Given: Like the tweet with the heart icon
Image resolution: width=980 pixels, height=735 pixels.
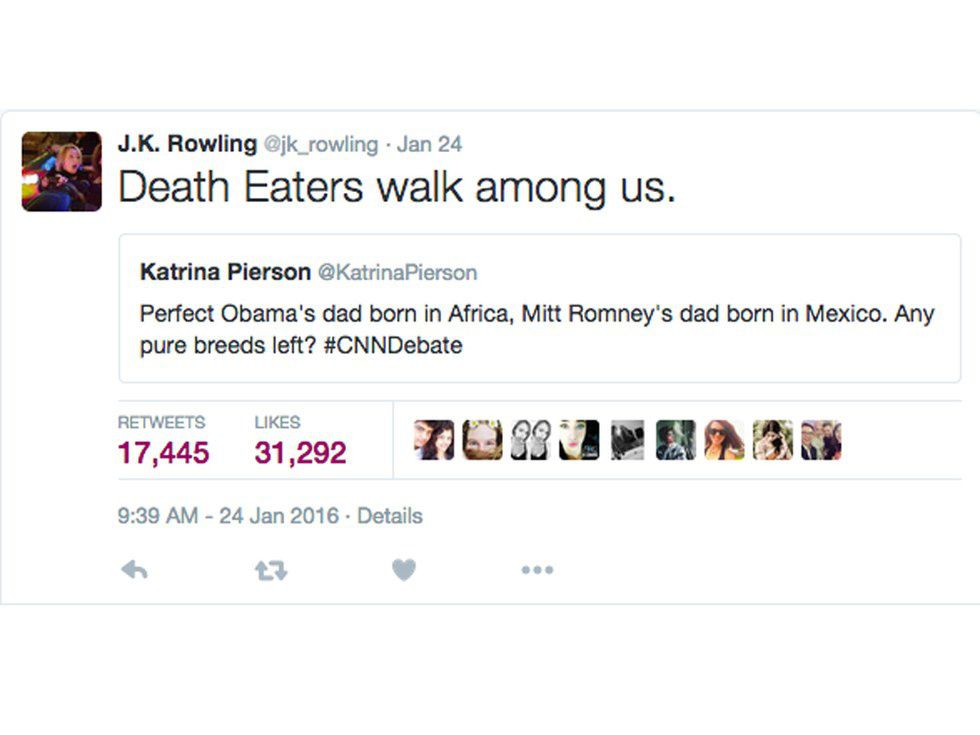Looking at the screenshot, I should pyautogui.click(x=403, y=570).
